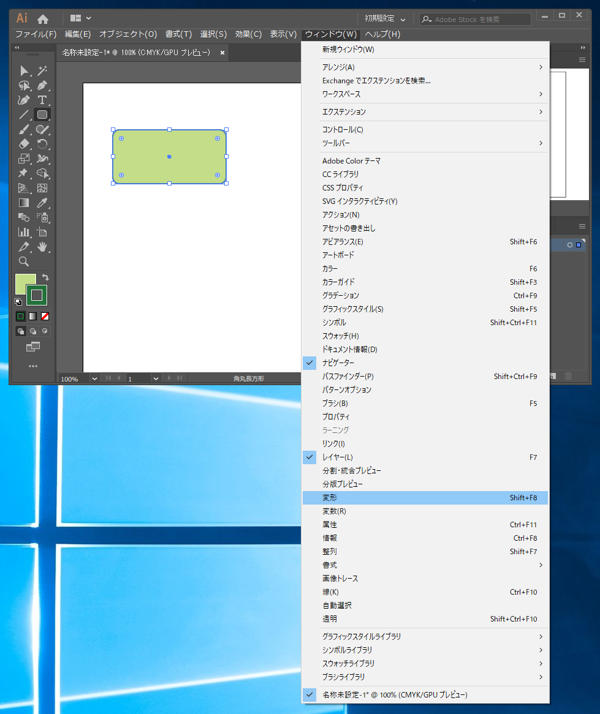
Task: Switch paint mode to Gradient
Action: click(33, 316)
